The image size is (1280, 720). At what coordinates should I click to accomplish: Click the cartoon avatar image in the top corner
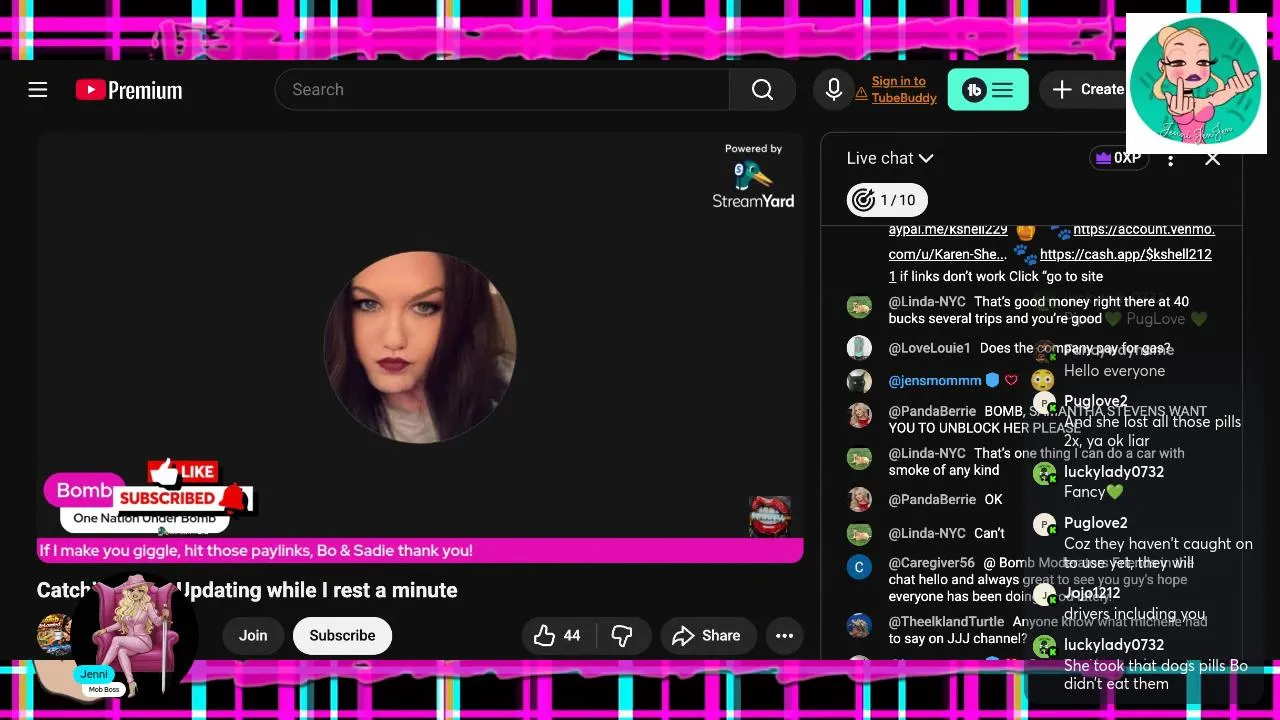1196,84
